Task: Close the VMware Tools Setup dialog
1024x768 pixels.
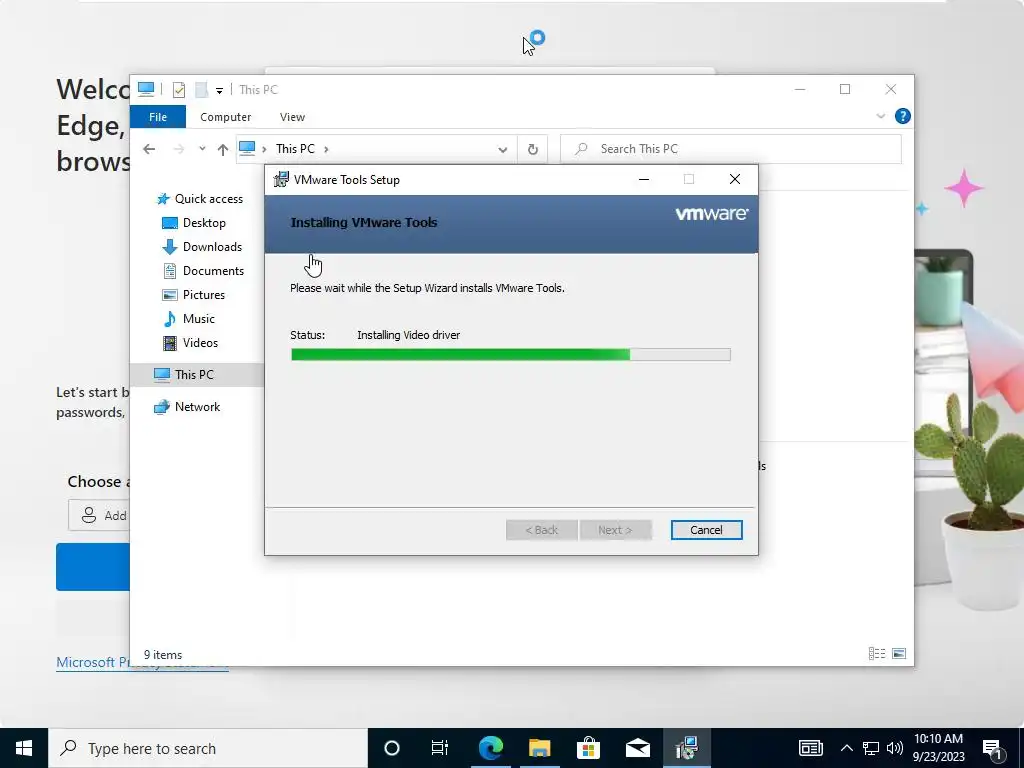Action: pyautogui.click(x=735, y=180)
